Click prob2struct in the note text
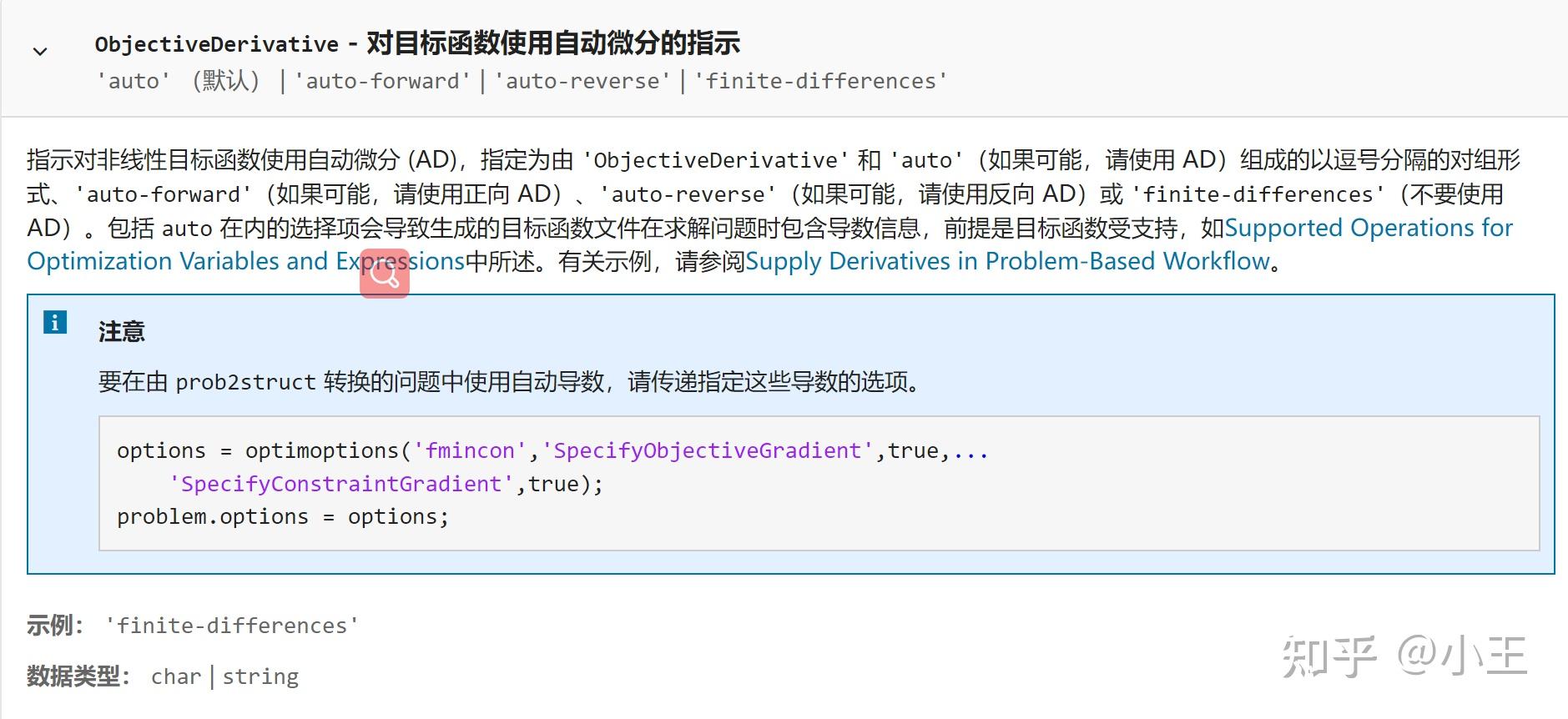The width and height of the screenshot is (1568, 719). click(x=245, y=382)
